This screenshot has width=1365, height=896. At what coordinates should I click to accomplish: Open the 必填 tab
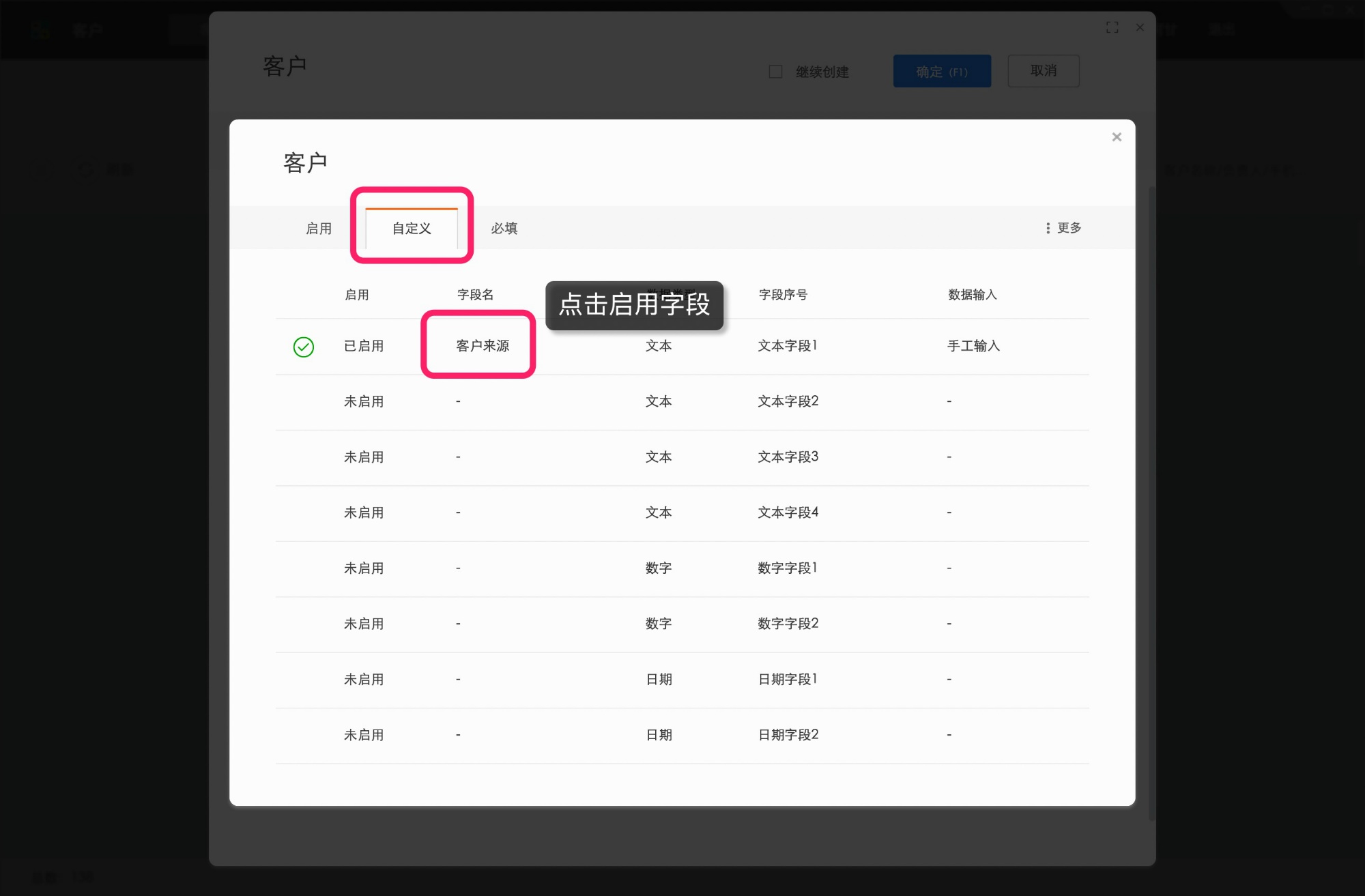click(504, 229)
